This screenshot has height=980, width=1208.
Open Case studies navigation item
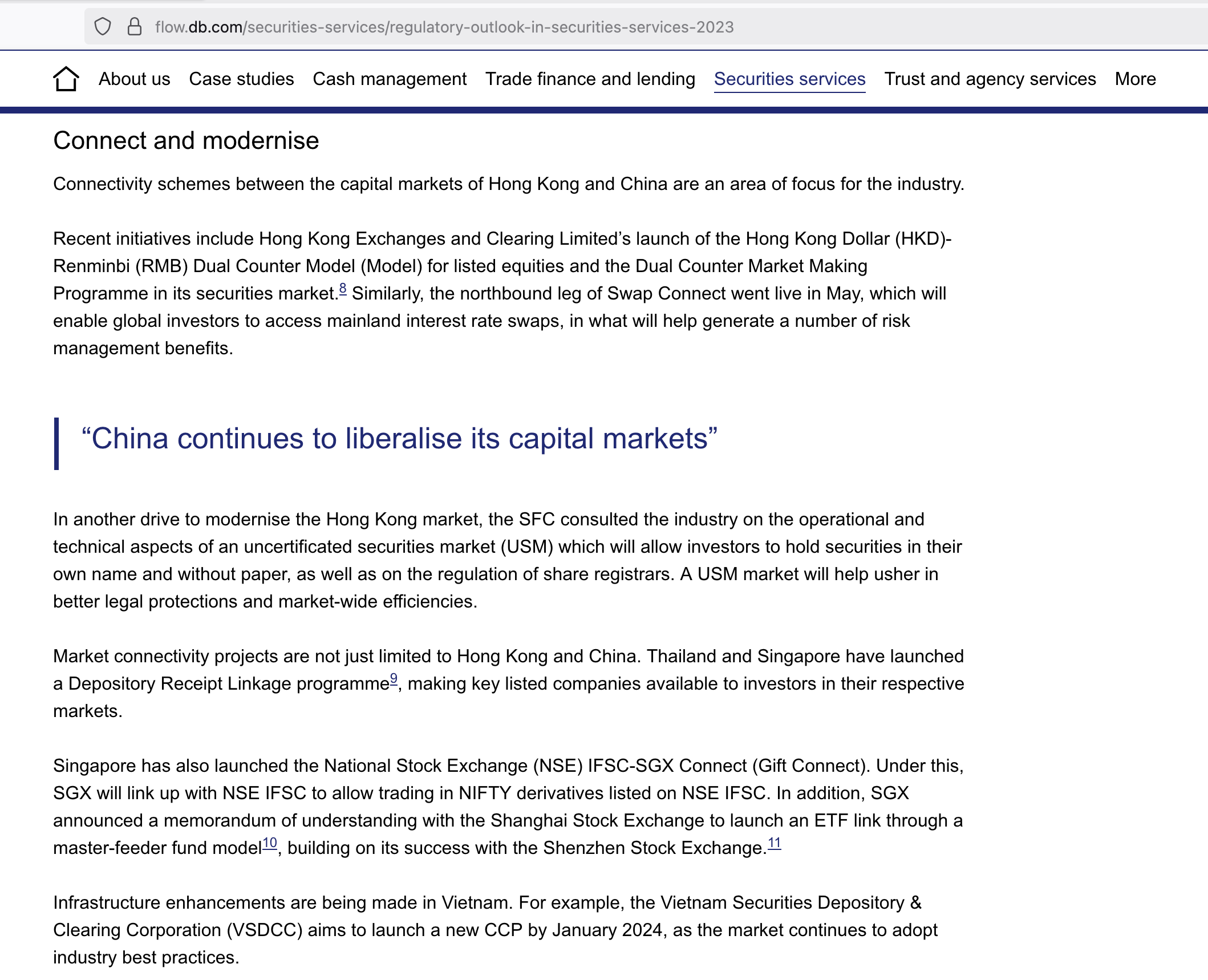point(241,79)
